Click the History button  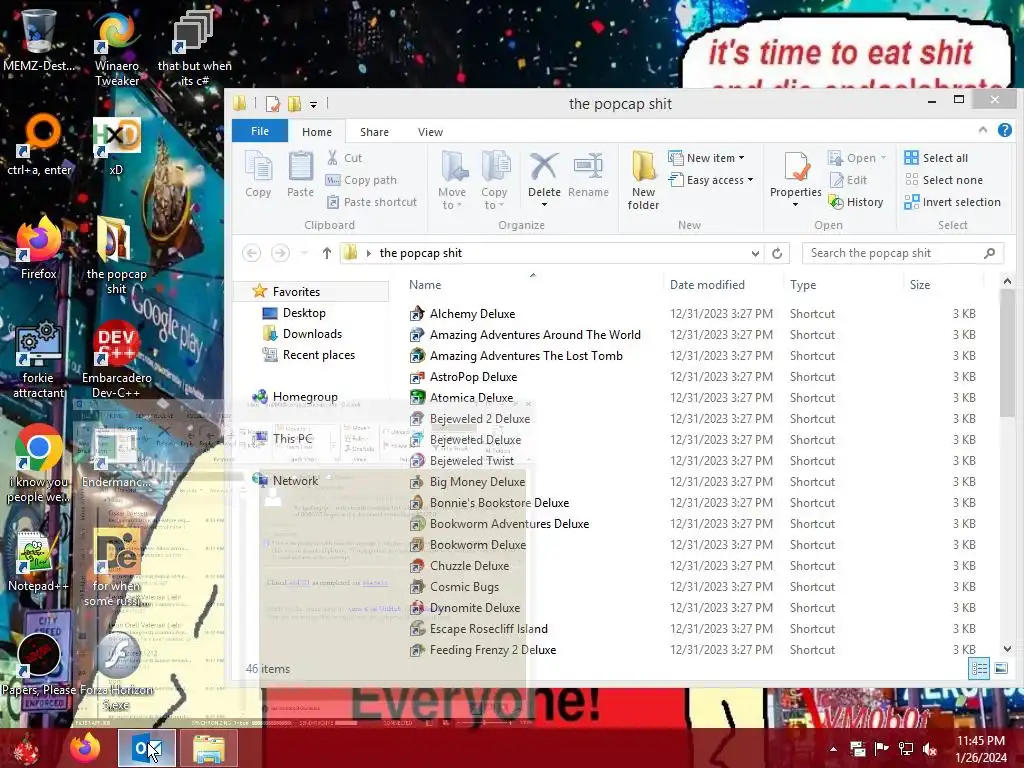[x=856, y=202]
